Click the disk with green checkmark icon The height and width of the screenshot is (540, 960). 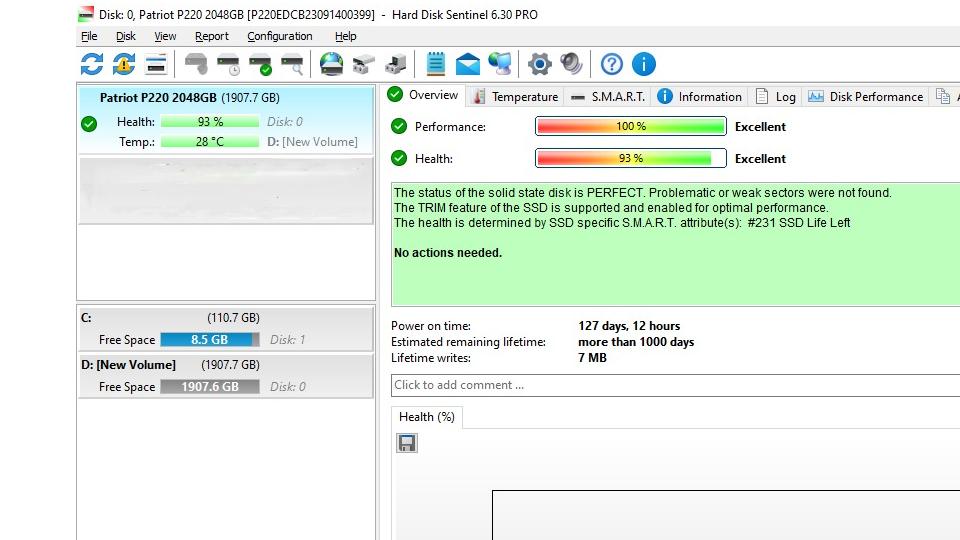click(x=261, y=64)
